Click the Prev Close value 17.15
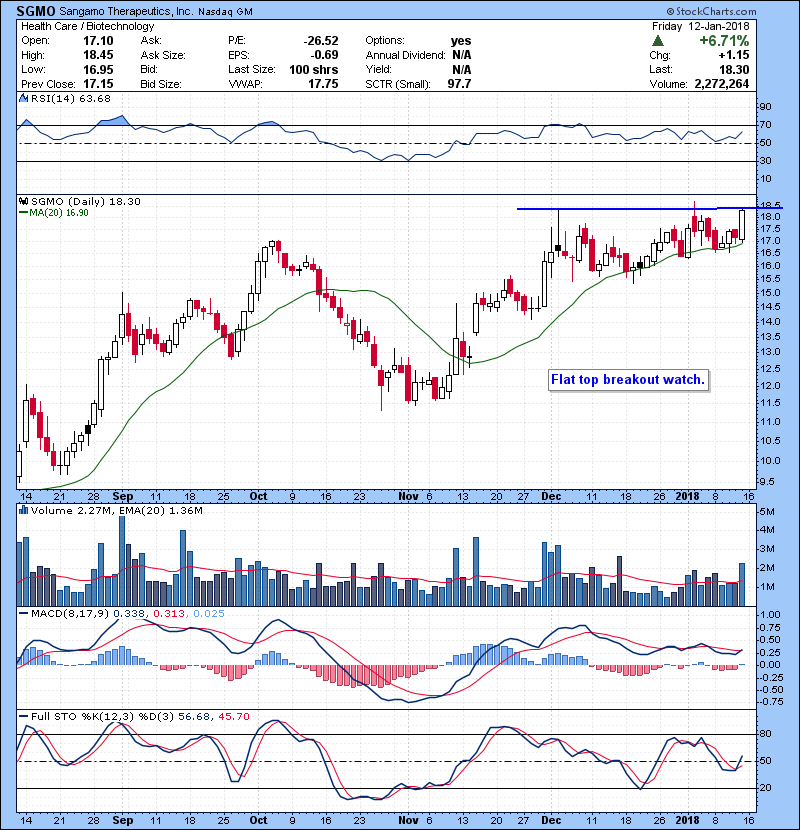Image resolution: width=800 pixels, height=830 pixels. 98,84
